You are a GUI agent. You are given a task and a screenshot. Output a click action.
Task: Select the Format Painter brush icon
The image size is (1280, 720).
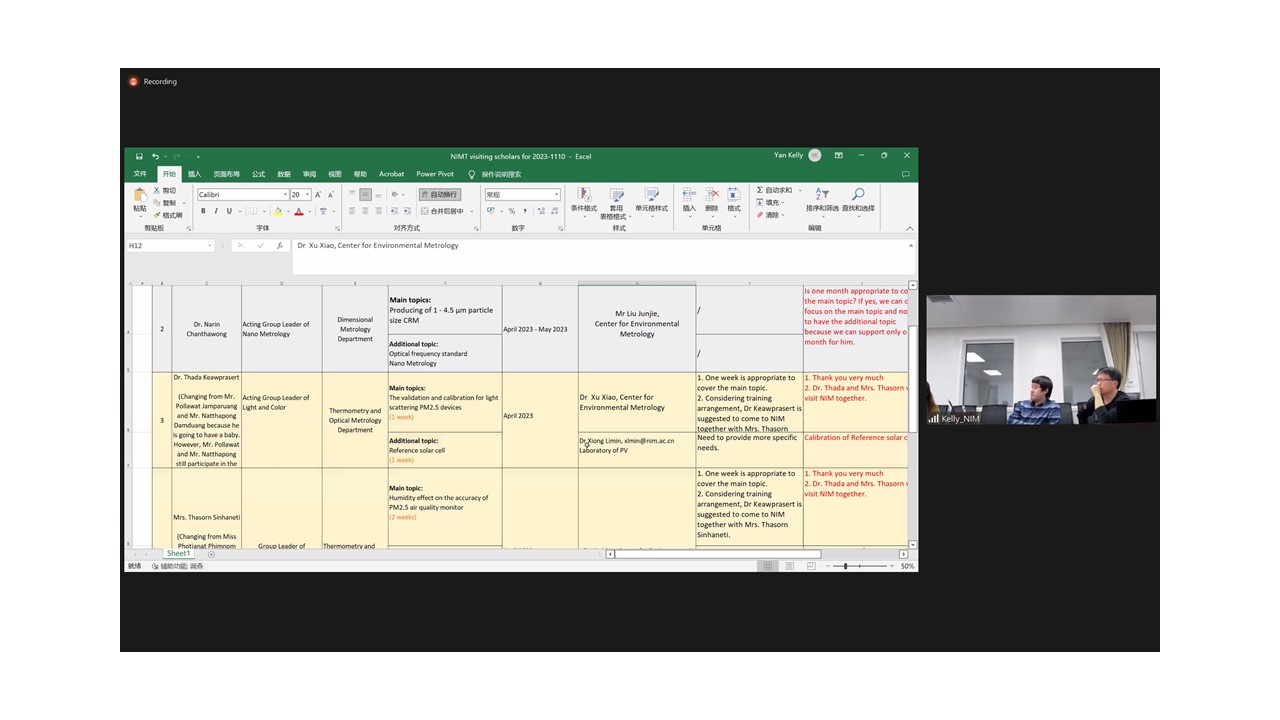coord(157,215)
